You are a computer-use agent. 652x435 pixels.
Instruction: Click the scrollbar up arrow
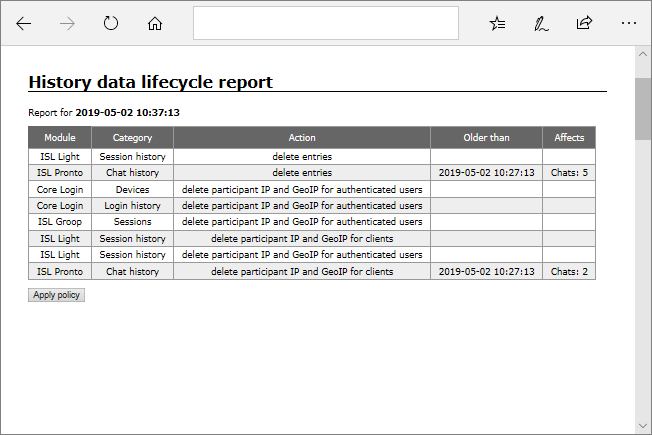pos(643,56)
